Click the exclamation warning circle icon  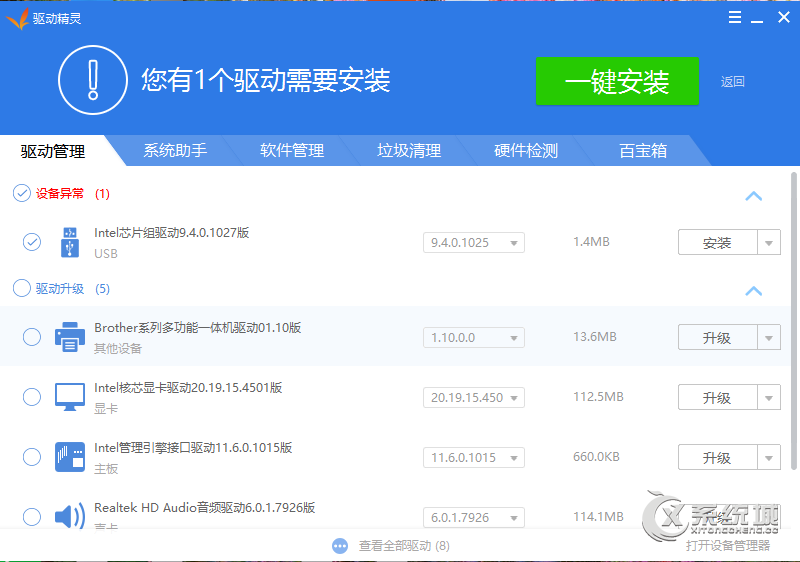click(93, 80)
